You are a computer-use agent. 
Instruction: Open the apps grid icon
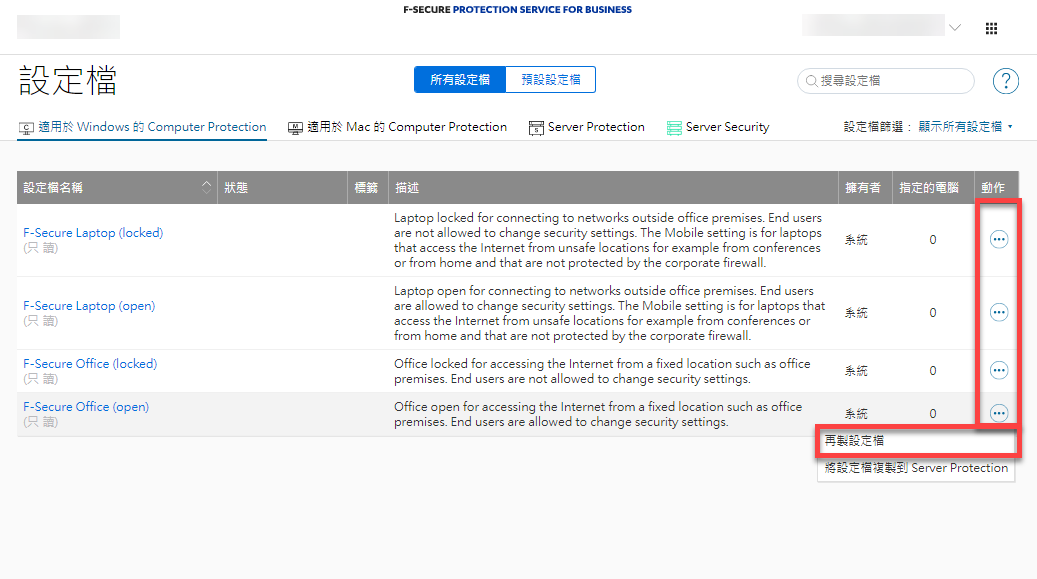(x=991, y=29)
